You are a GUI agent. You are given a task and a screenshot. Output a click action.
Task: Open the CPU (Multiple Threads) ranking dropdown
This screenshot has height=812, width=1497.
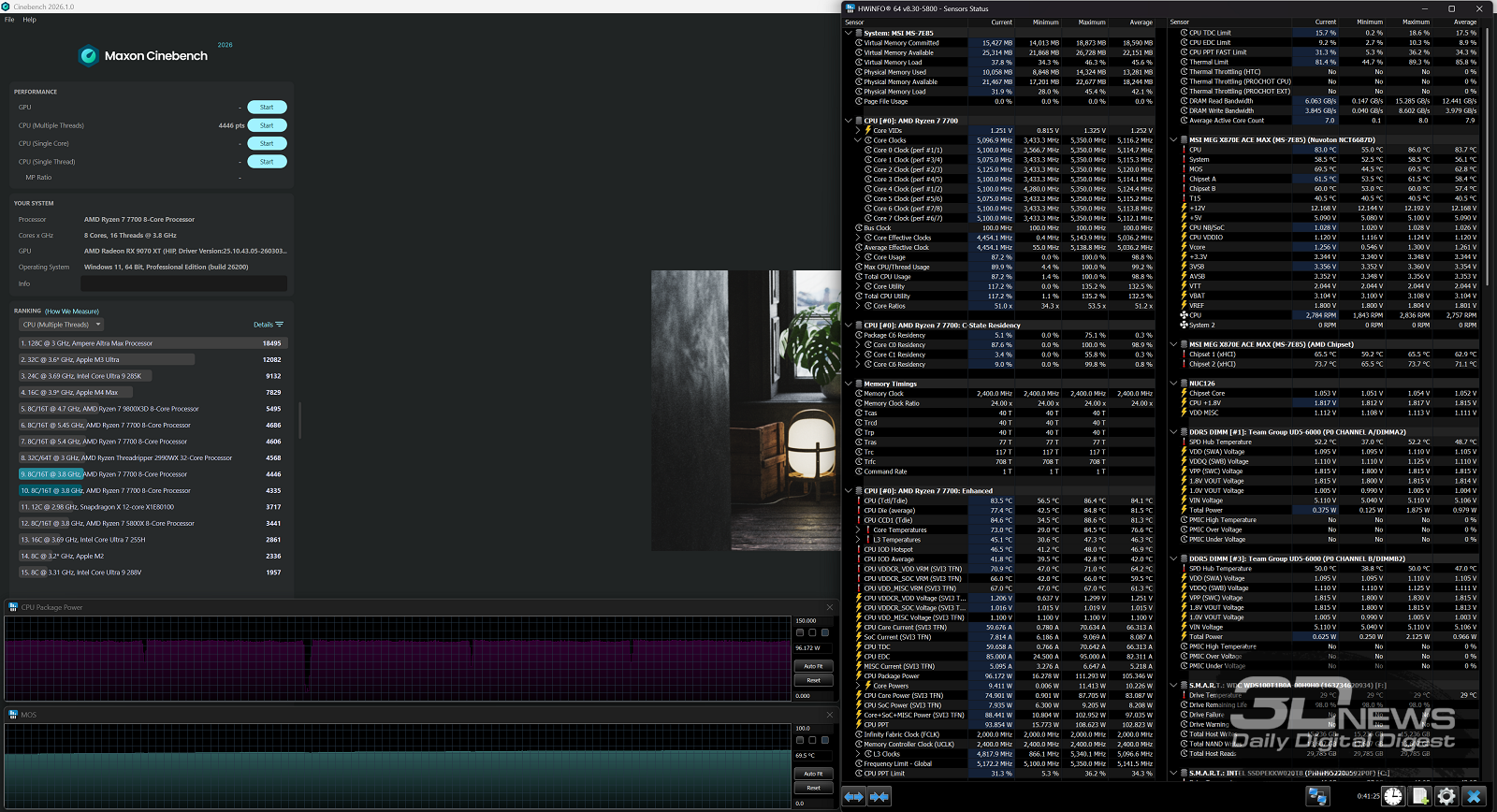(x=61, y=325)
